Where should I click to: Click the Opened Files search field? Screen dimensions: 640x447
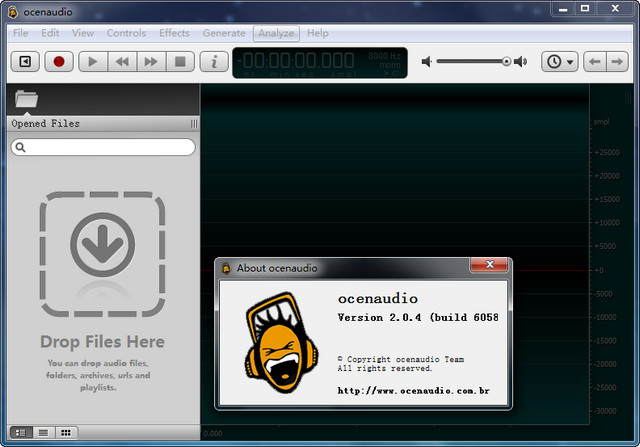coord(103,147)
